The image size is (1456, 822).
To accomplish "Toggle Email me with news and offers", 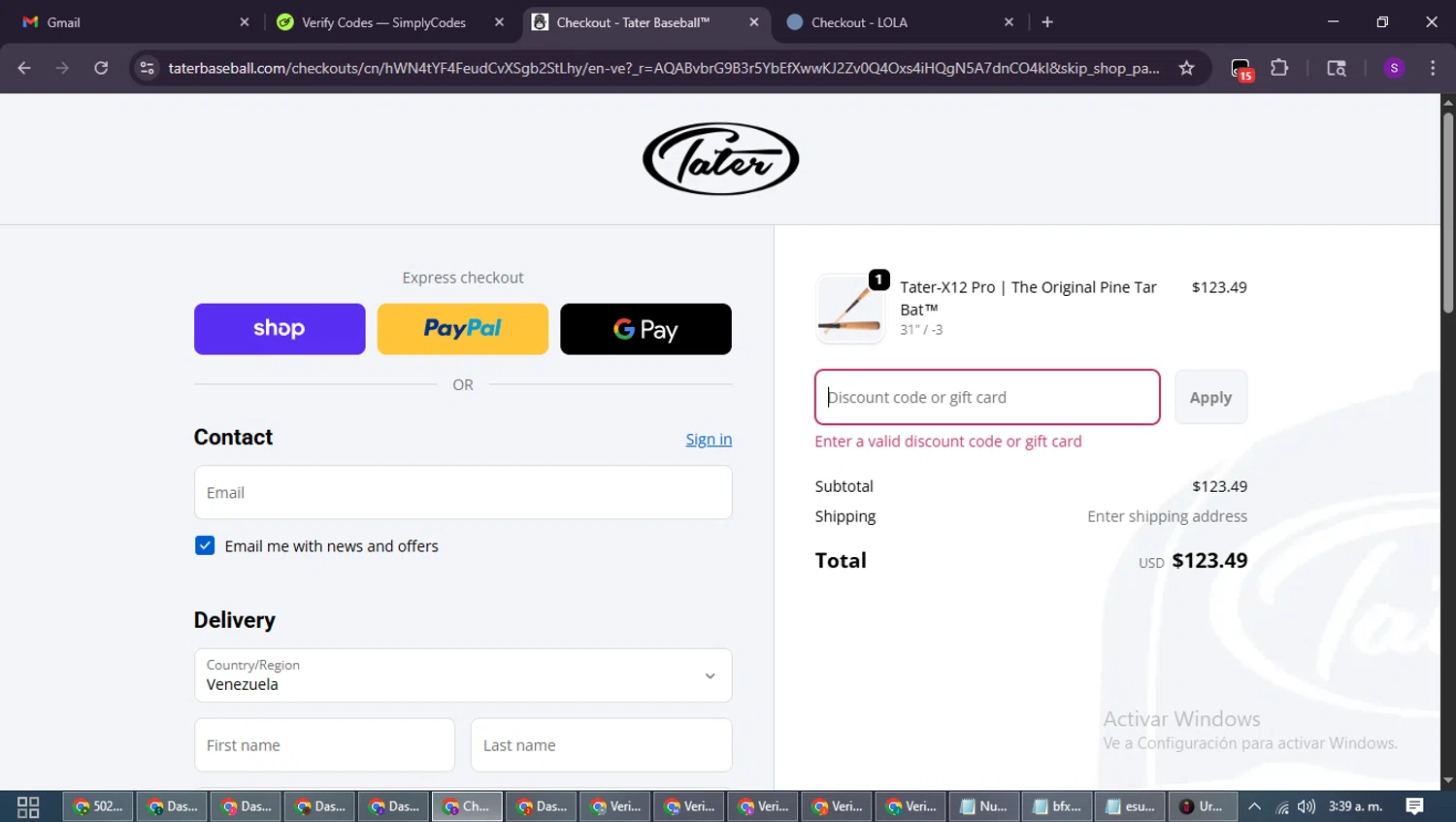I will tap(205, 545).
